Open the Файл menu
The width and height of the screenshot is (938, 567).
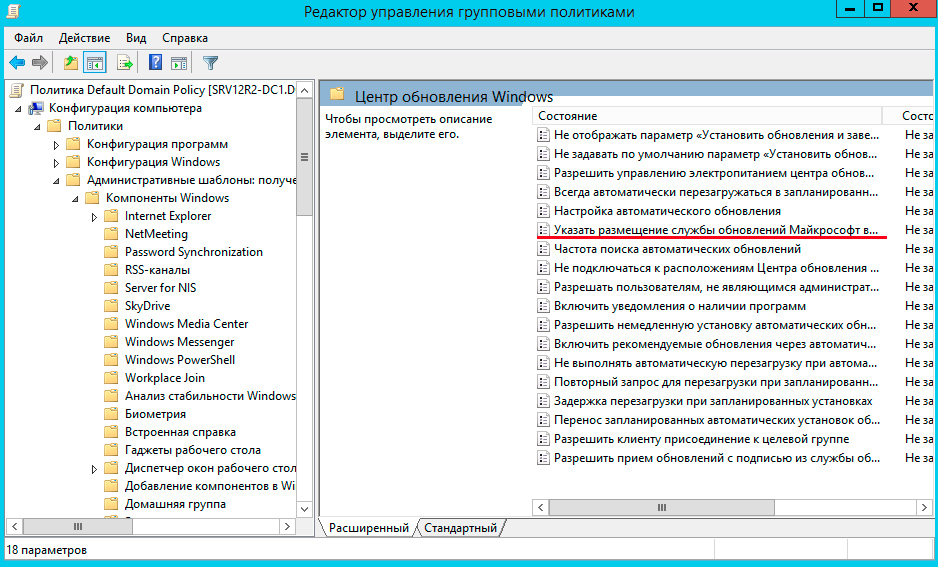[28, 38]
